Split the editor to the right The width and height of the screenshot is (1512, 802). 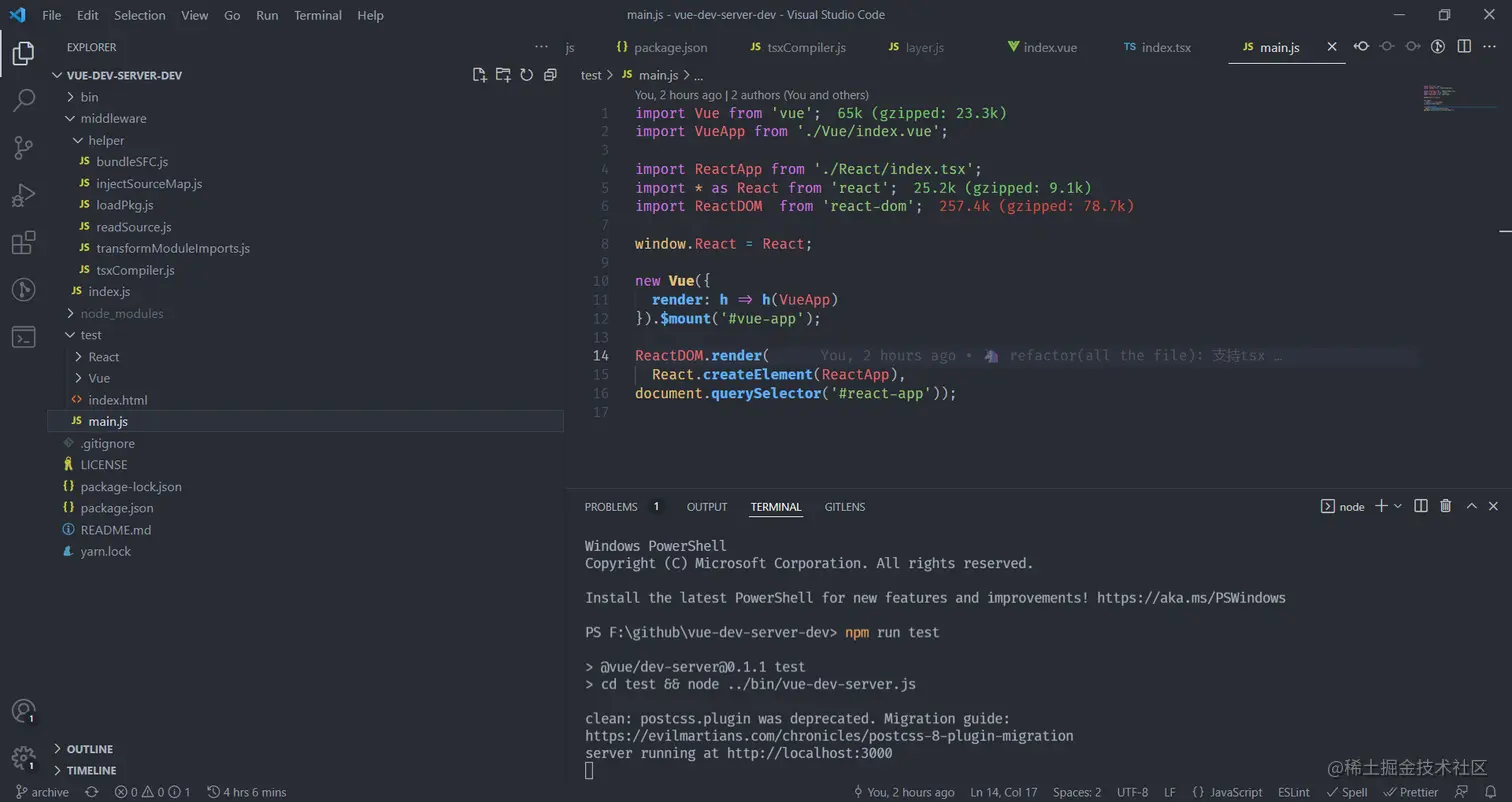tap(1464, 47)
